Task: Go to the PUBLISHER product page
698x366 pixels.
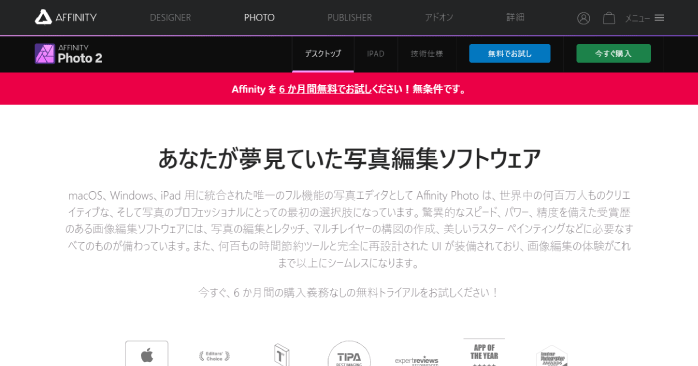Action: [349, 18]
